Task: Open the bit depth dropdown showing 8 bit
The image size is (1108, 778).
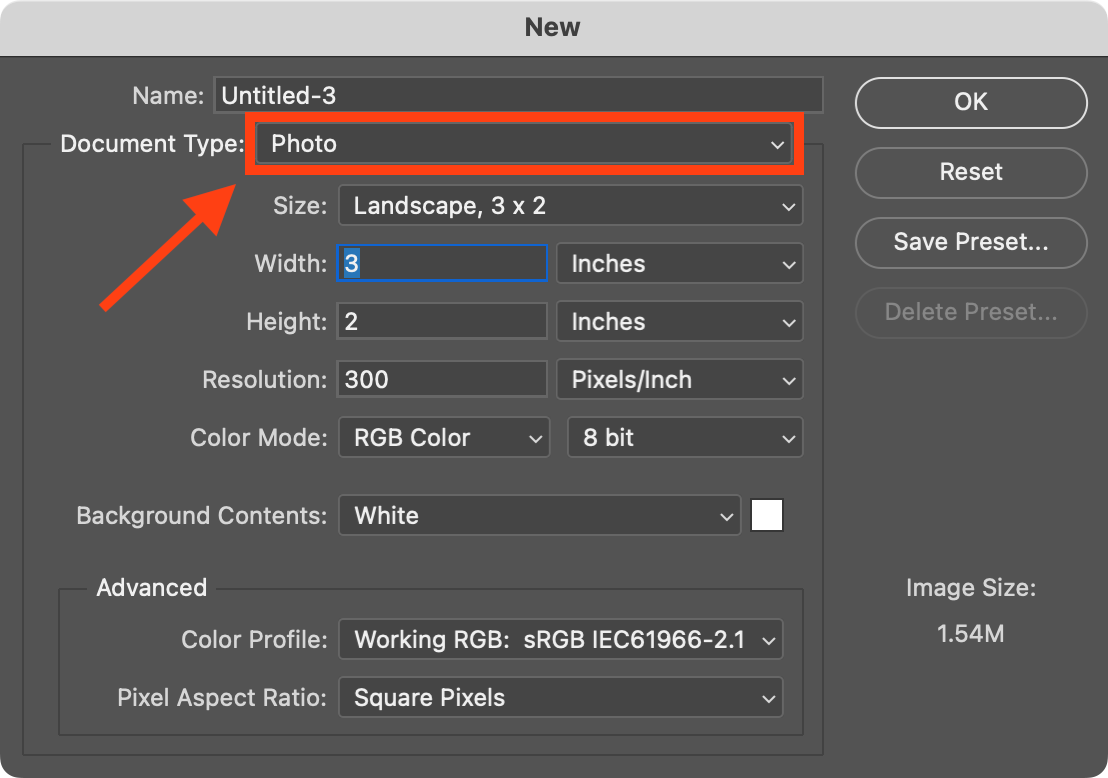Action: click(x=684, y=437)
